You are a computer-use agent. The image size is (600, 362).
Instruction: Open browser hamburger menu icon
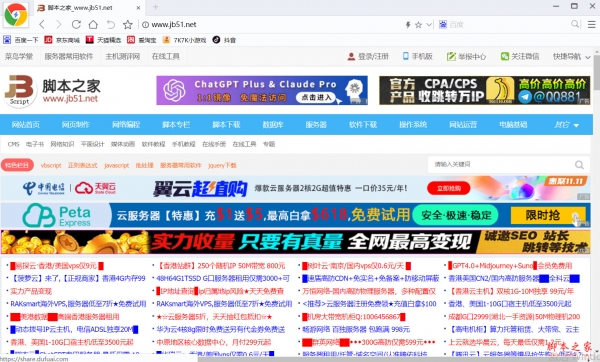591,24
